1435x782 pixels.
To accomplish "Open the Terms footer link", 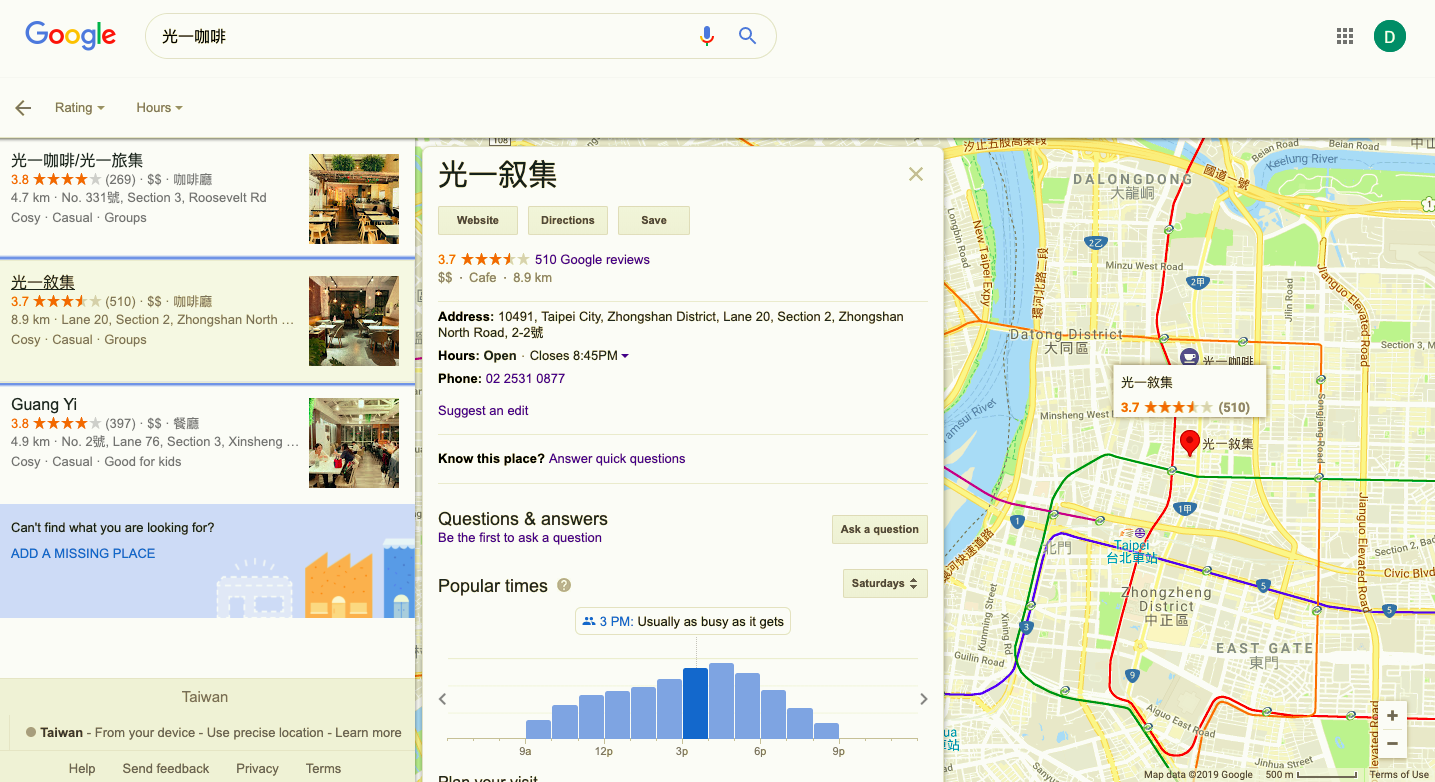I will point(323,769).
